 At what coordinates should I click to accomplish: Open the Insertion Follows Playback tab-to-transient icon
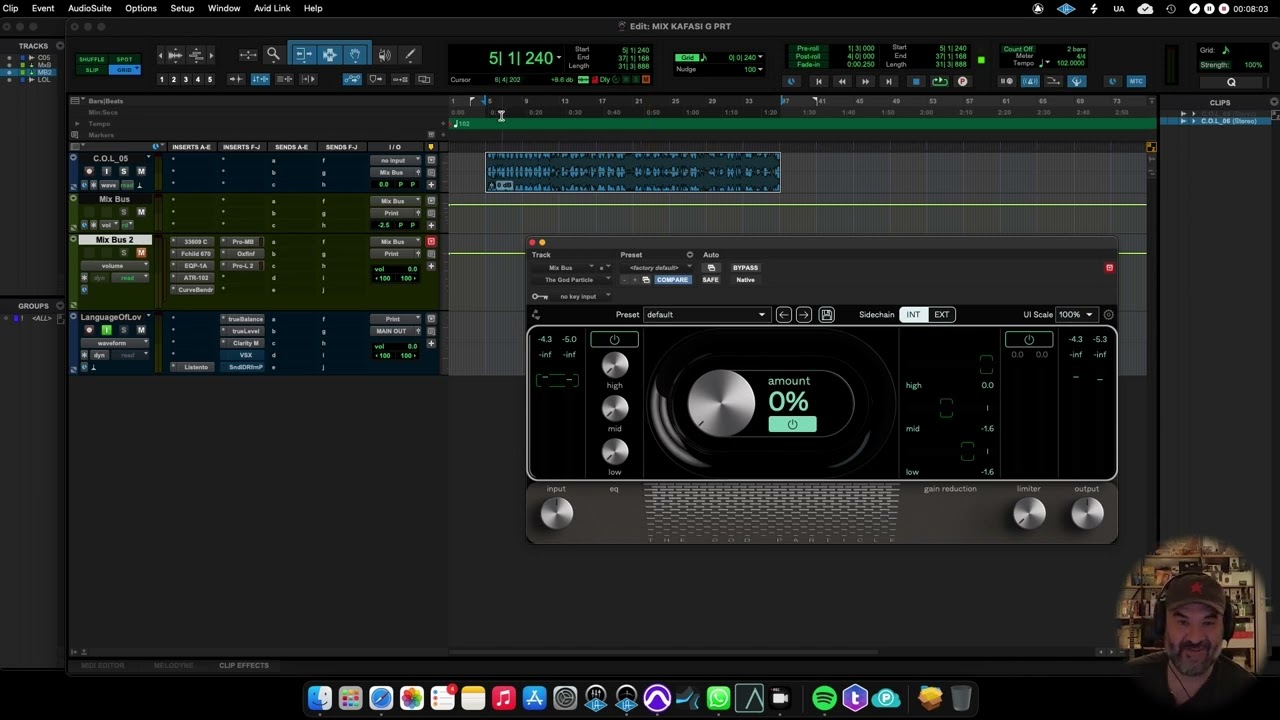(x=237, y=79)
